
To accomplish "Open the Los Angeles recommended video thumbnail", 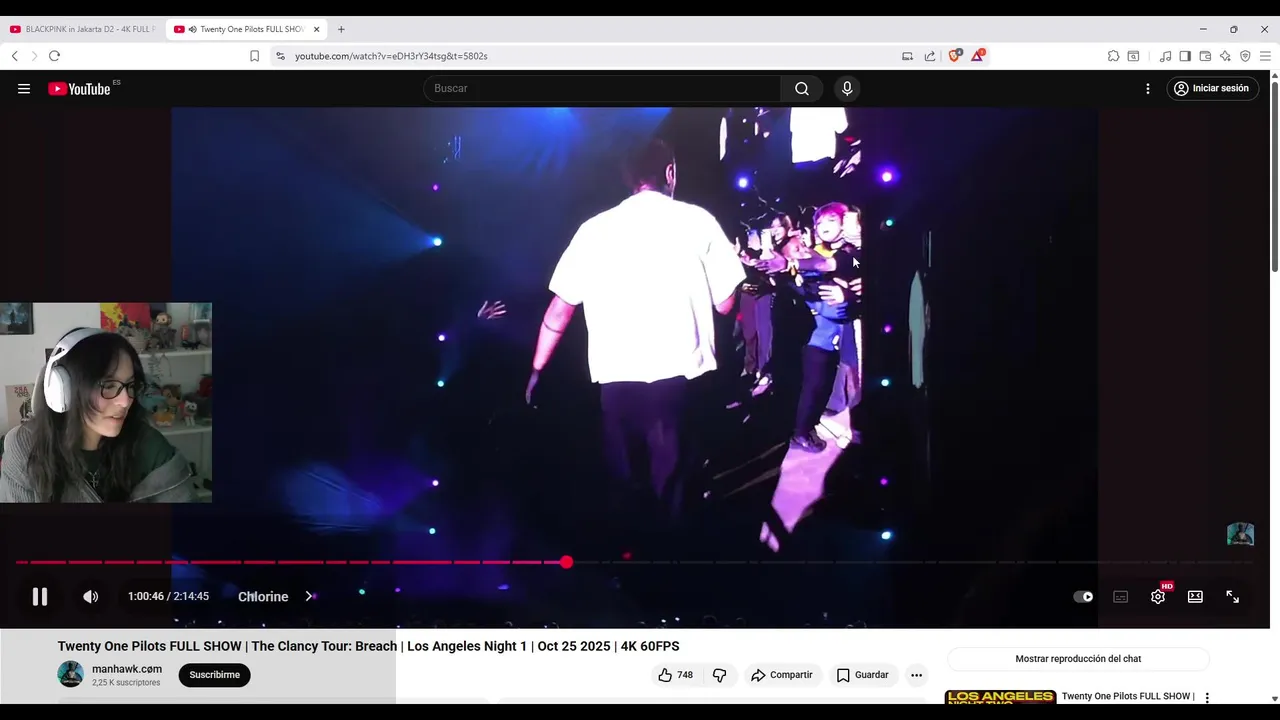I will point(1000,697).
